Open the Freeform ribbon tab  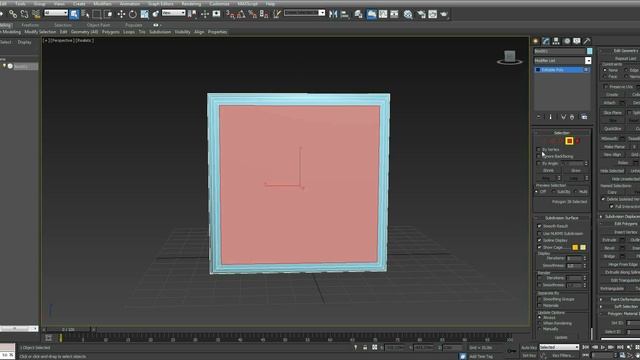30,25
